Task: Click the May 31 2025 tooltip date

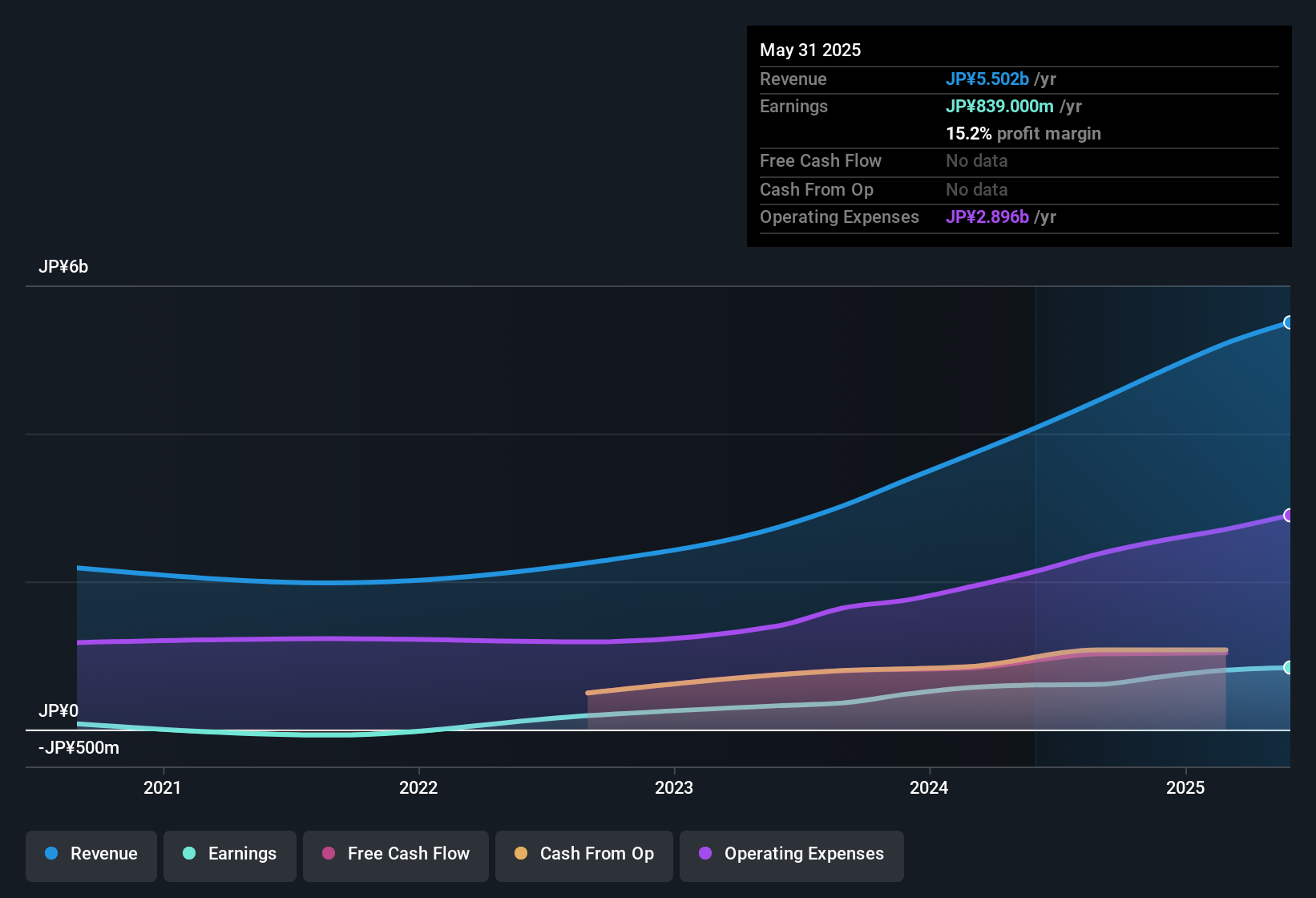Action: 810,50
